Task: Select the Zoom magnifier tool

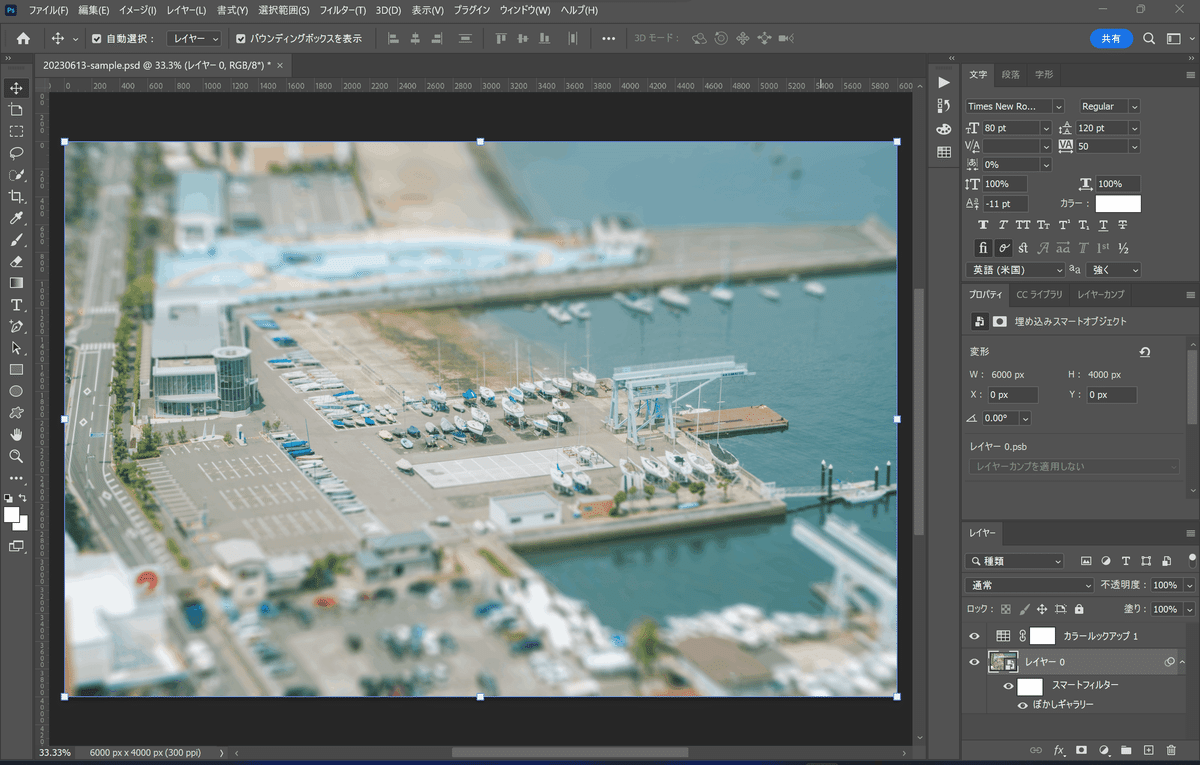Action: click(x=16, y=456)
